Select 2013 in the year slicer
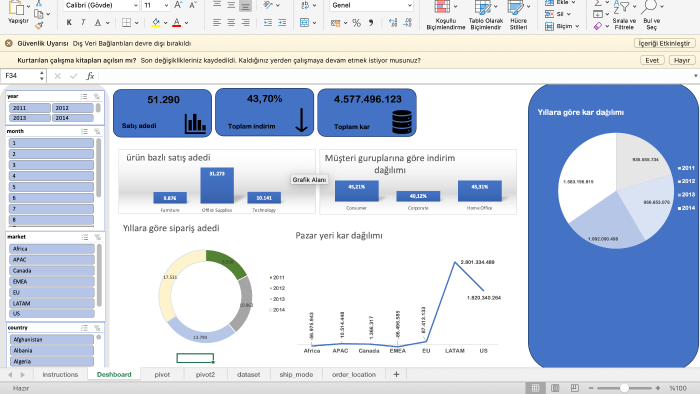Screen dimensions: 700x394 (x=29, y=118)
